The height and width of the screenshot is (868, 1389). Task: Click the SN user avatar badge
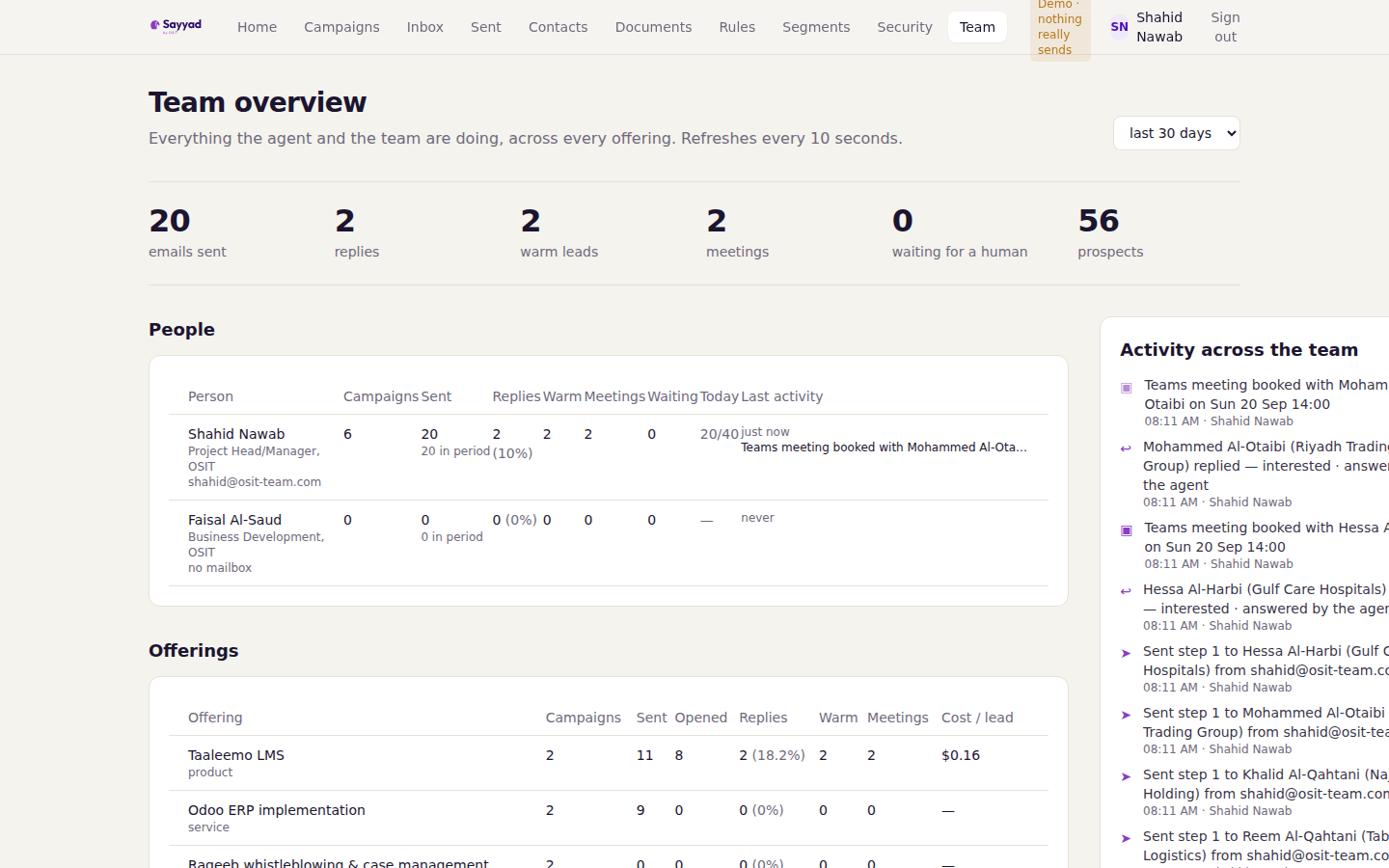tap(1119, 27)
